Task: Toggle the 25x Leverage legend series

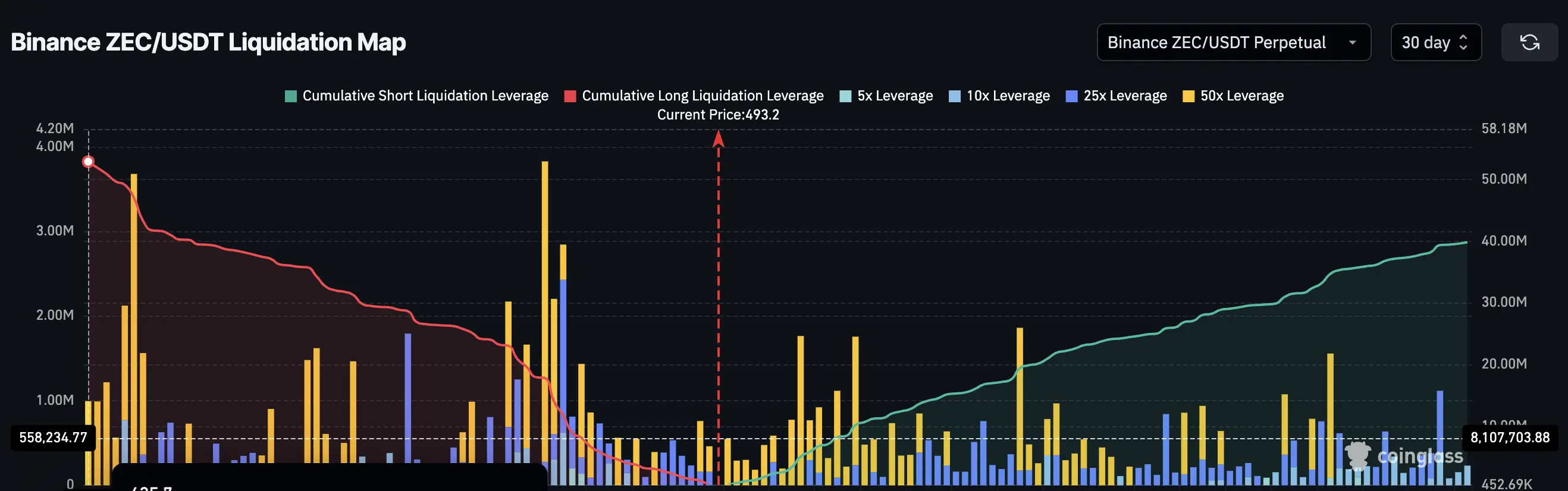Action: (x=1117, y=96)
